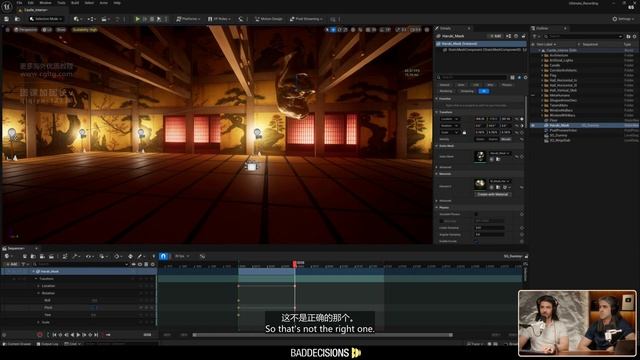Expand the Location track in Sequencer

(39, 286)
